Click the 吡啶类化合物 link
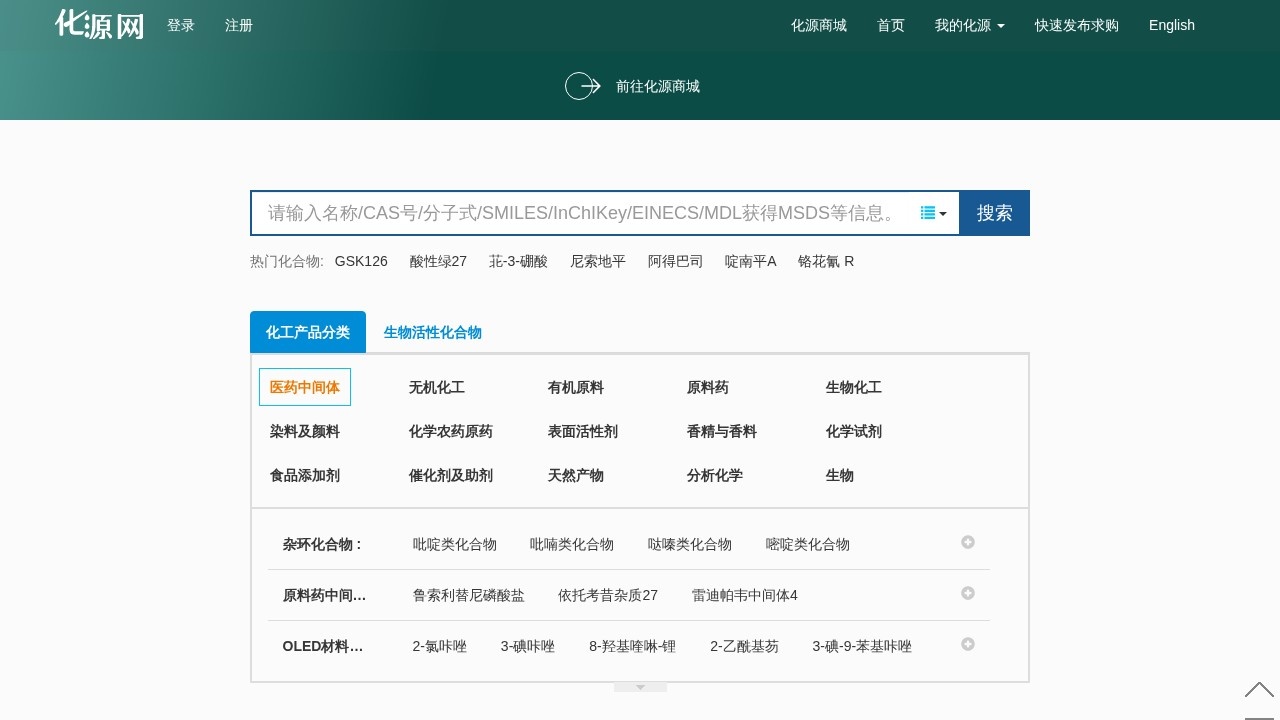 [455, 544]
